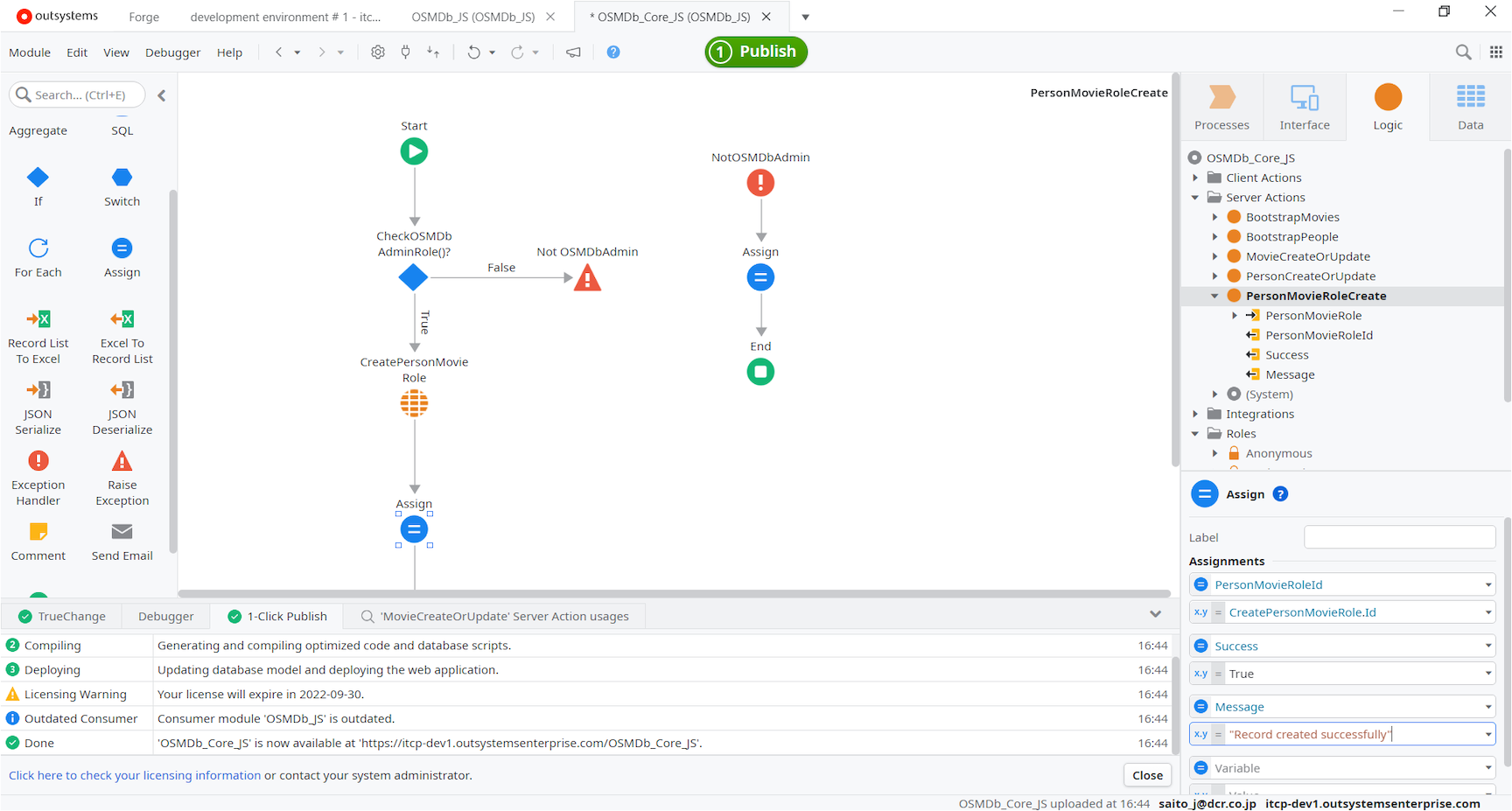Open the Module menu
1512x811 pixels.
click(30, 52)
